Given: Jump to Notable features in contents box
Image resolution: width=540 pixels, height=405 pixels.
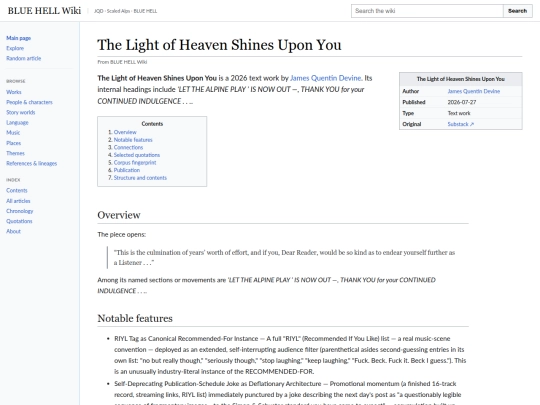Looking at the screenshot, I should (133, 140).
